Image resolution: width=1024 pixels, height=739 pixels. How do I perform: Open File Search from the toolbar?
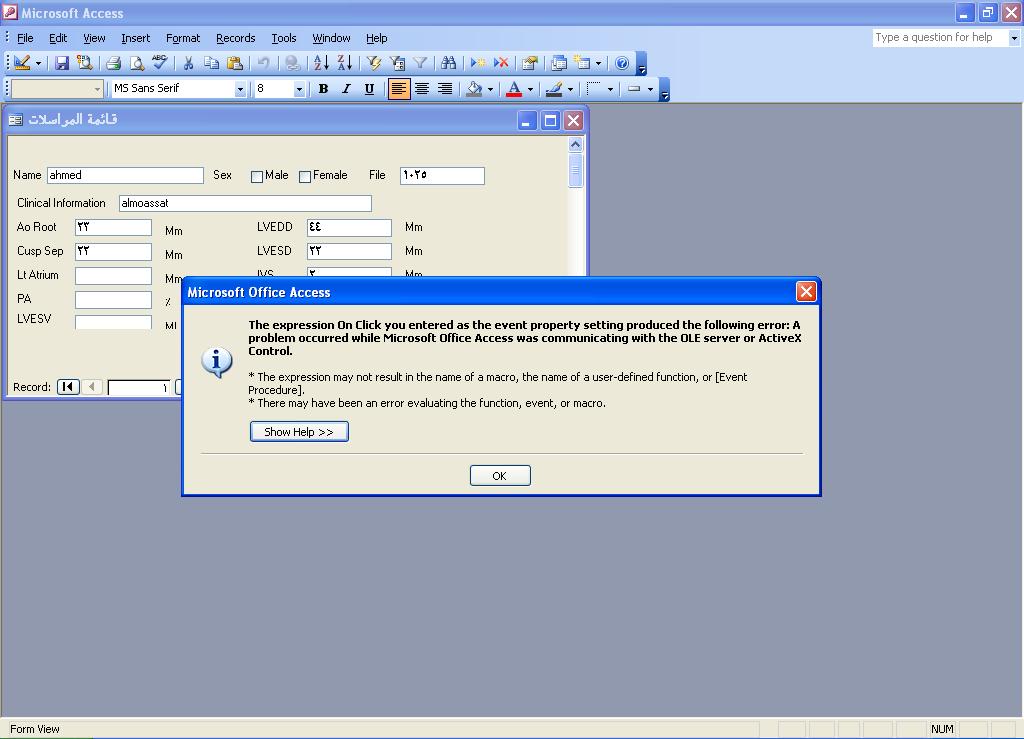(x=84, y=63)
